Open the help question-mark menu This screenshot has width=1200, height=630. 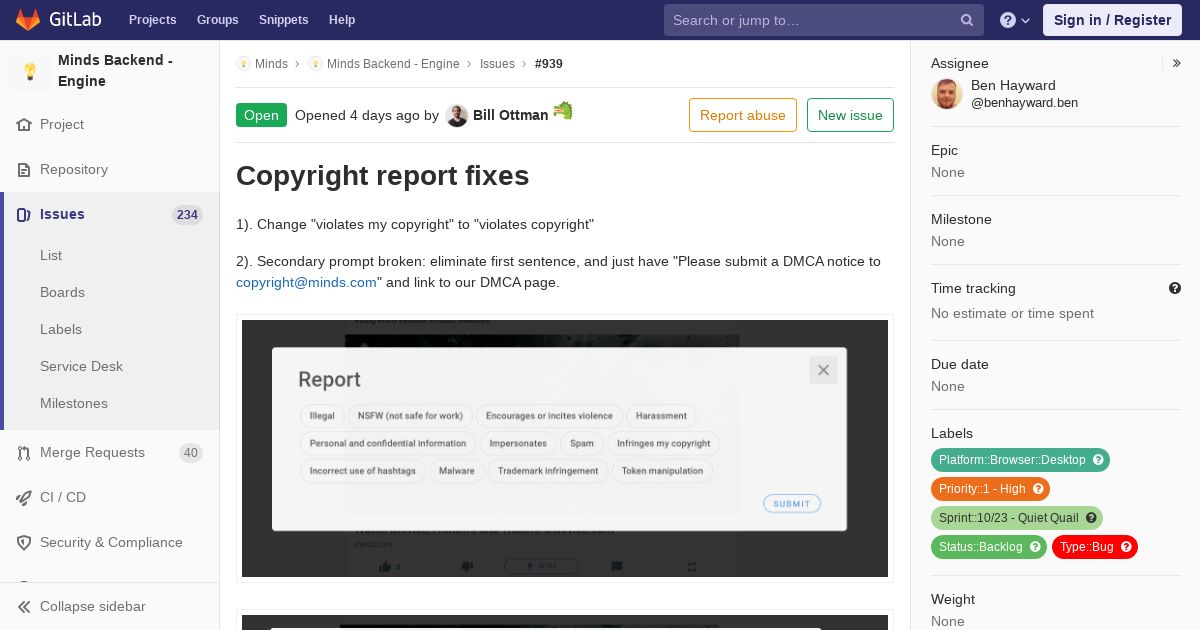pyautogui.click(x=1015, y=20)
